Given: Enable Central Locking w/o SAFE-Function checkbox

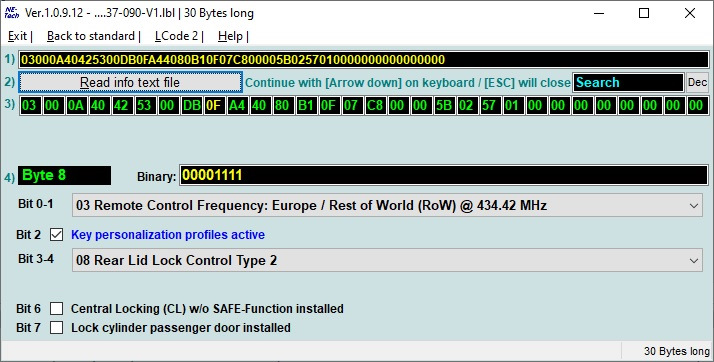Looking at the screenshot, I should point(56,309).
